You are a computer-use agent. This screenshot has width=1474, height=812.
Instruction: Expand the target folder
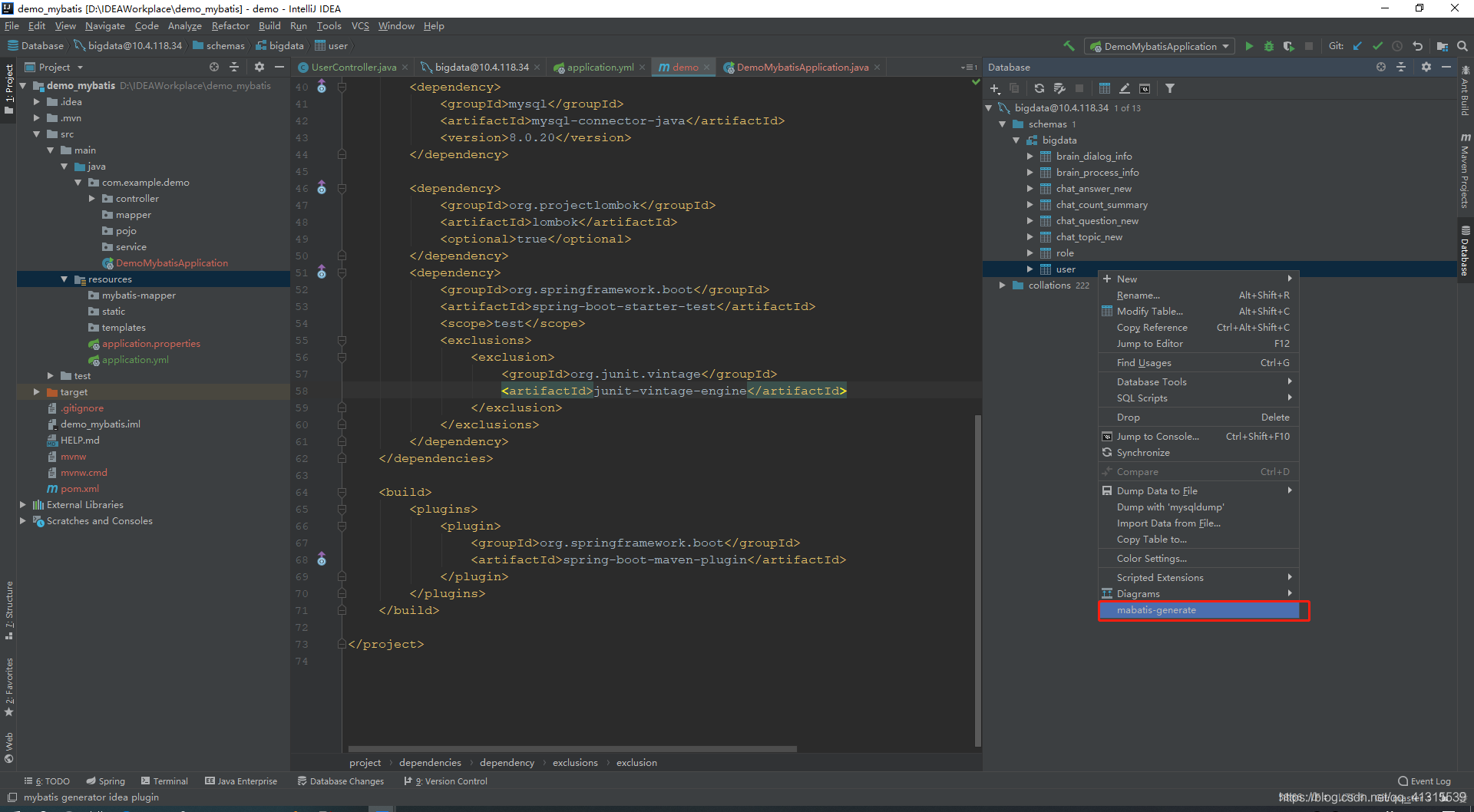(x=36, y=392)
